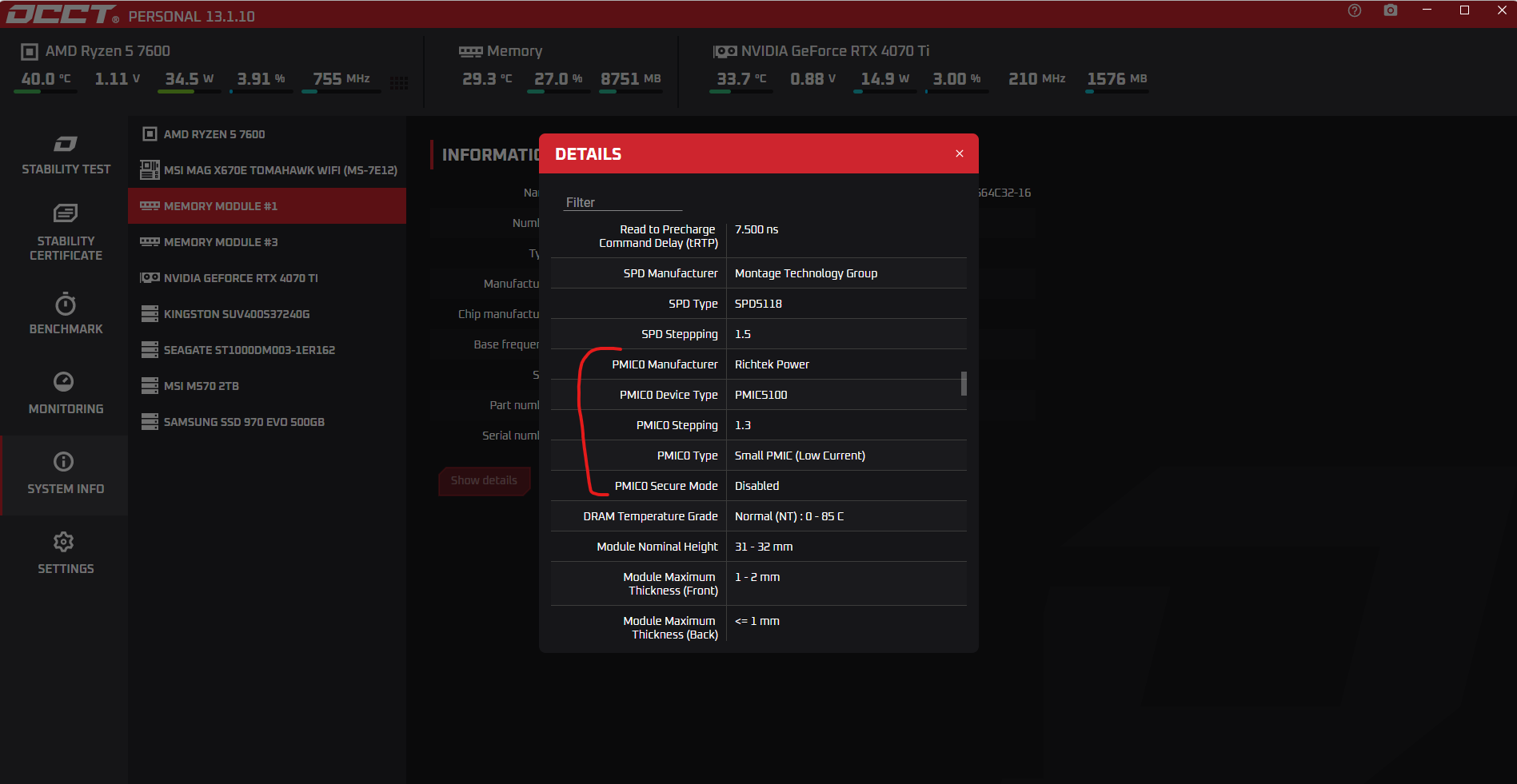This screenshot has height=784, width=1517.
Task: Click the AMD Ryzen 5 7600 header chip icon
Action: (x=30, y=52)
